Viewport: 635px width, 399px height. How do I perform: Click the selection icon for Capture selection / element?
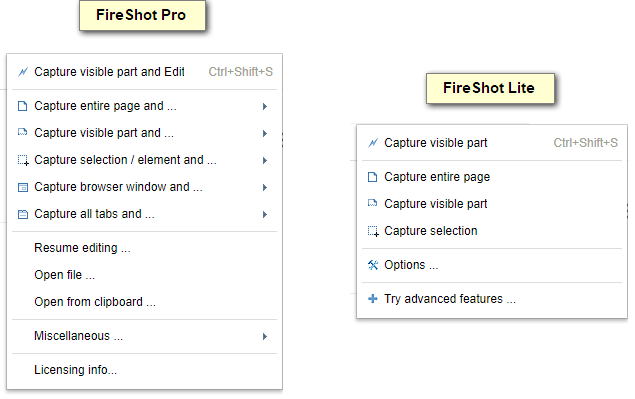[23, 160]
